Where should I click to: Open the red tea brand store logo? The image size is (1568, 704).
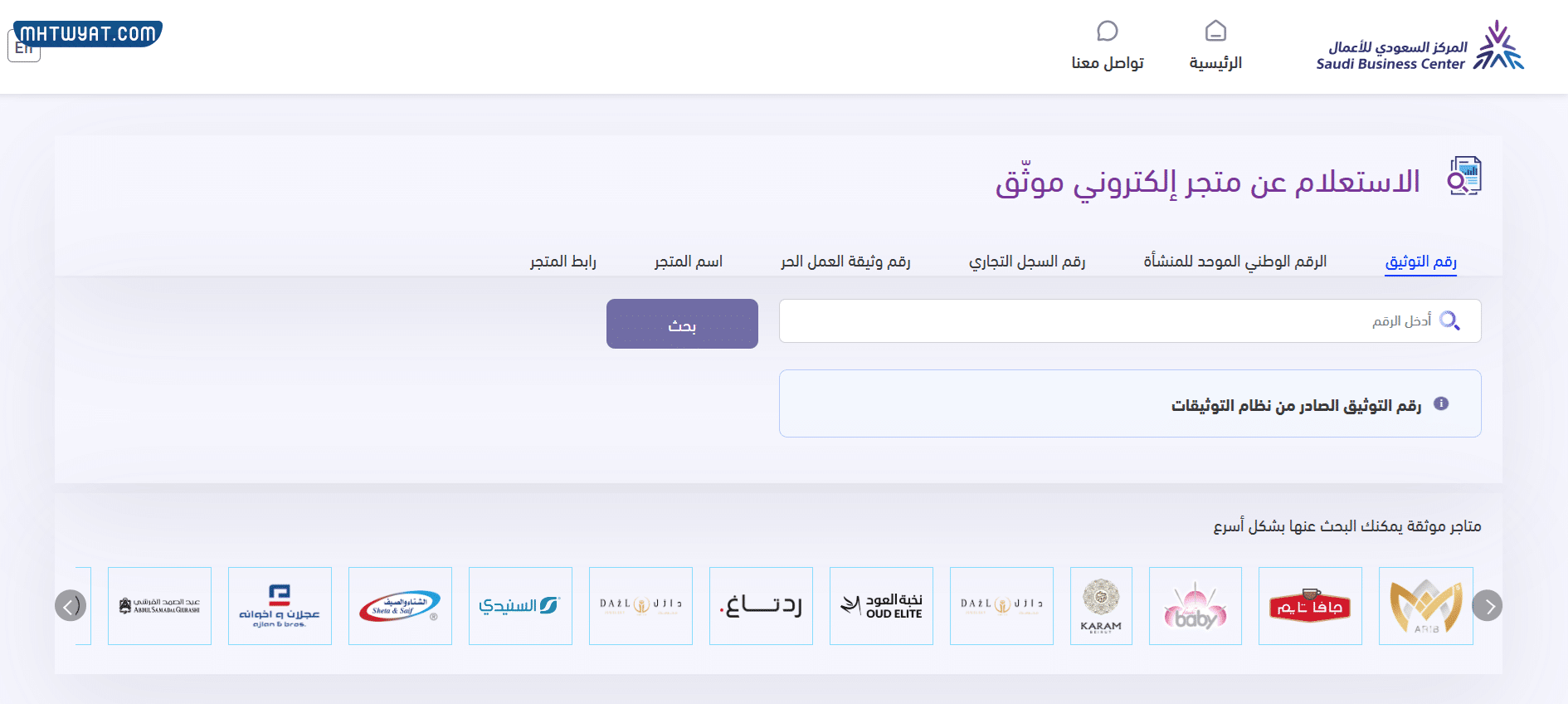click(x=1310, y=606)
